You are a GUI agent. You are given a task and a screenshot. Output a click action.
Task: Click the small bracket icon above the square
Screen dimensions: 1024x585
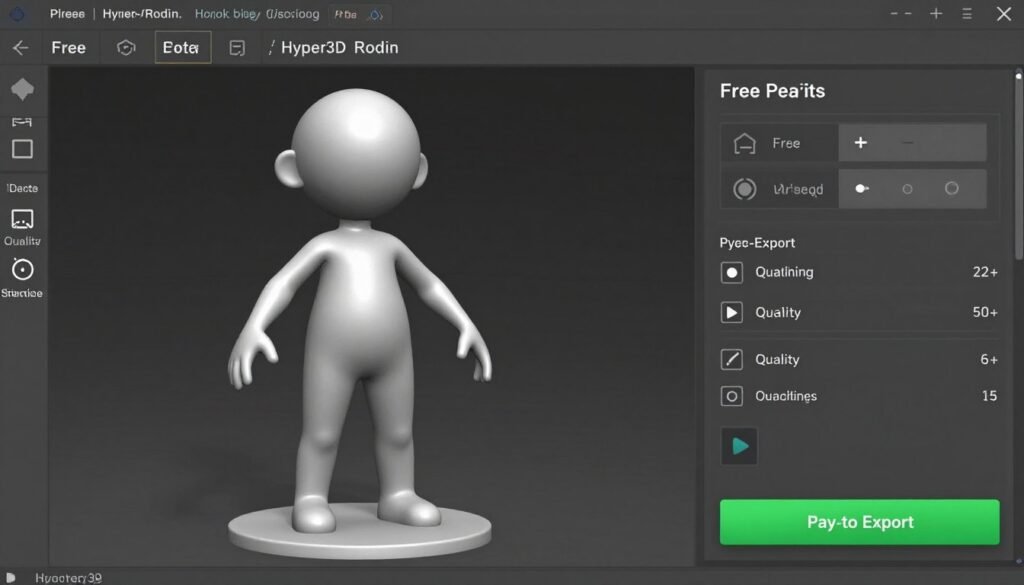click(22, 122)
